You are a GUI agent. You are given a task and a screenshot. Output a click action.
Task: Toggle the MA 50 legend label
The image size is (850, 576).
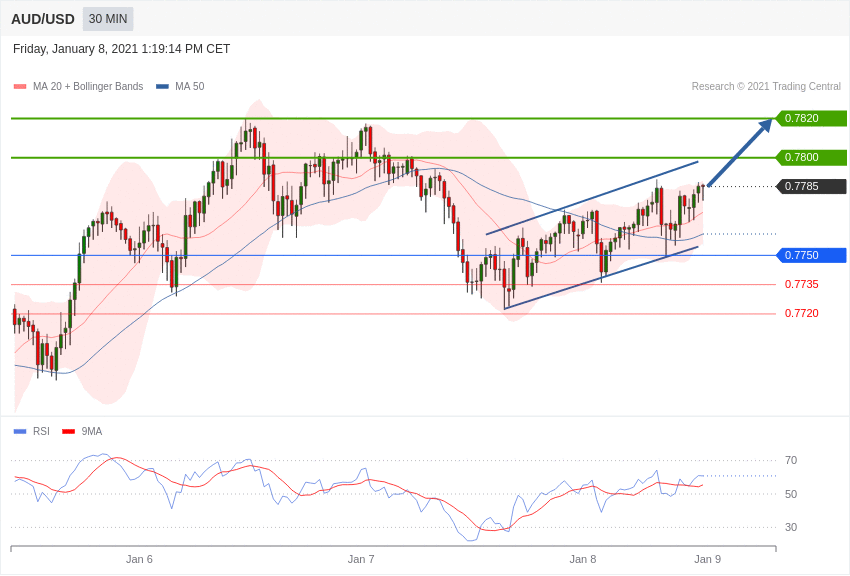[189, 87]
